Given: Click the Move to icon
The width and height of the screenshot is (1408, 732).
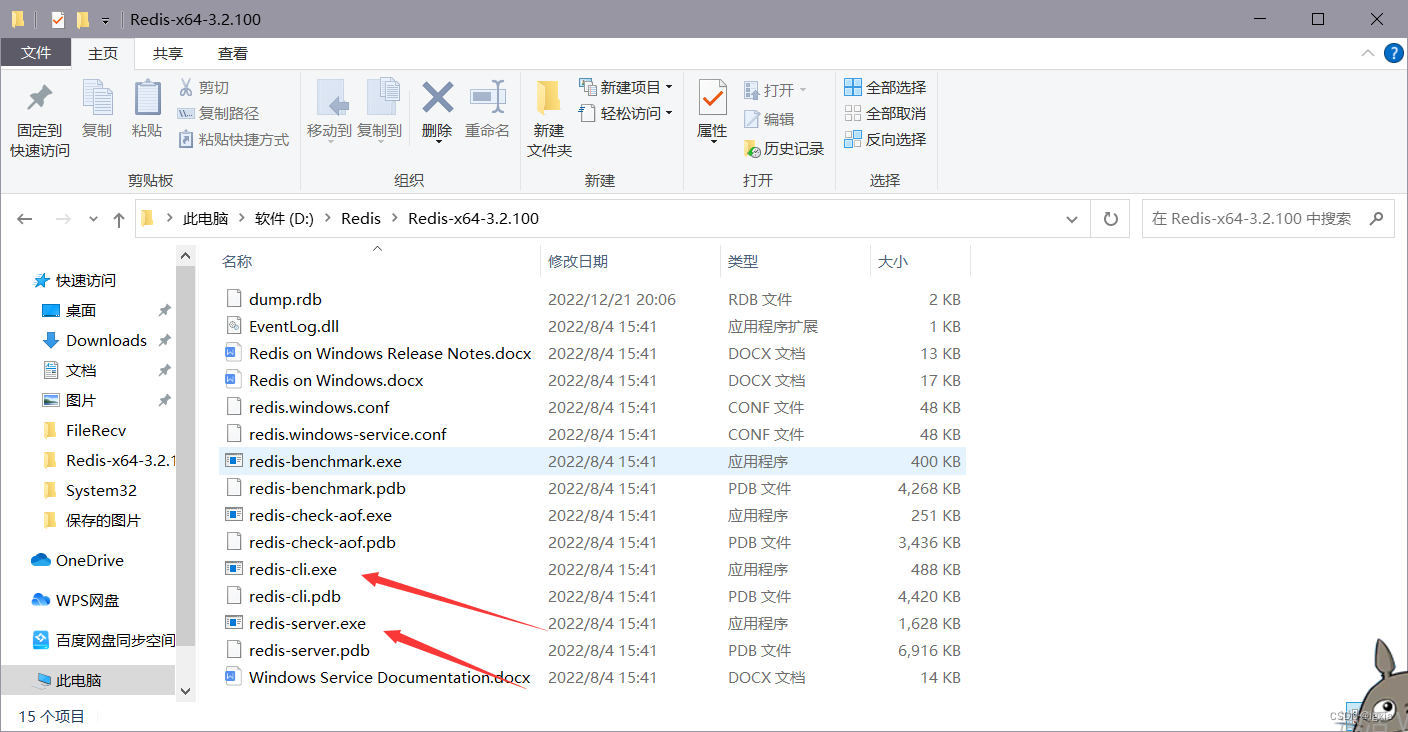Looking at the screenshot, I should (330, 98).
